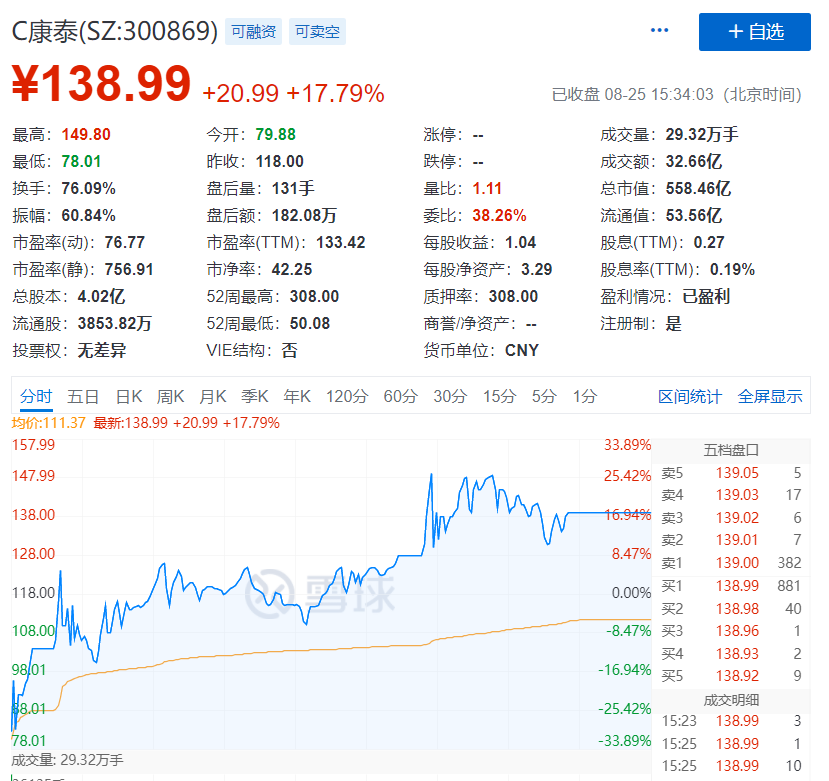Open the 周K chart tab
This screenshot has width=829, height=781.
[170, 396]
